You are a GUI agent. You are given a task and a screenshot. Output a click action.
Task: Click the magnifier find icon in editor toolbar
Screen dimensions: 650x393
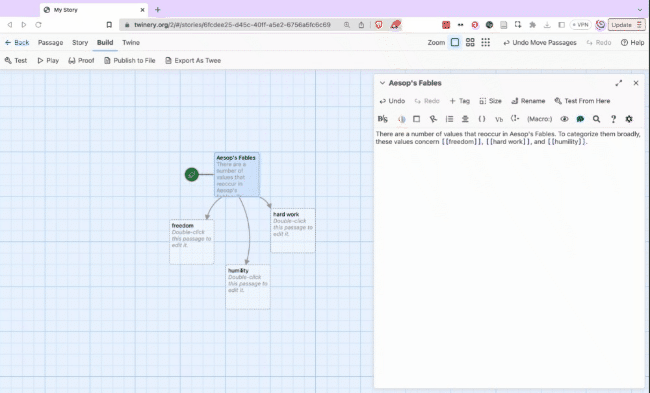[596, 119]
